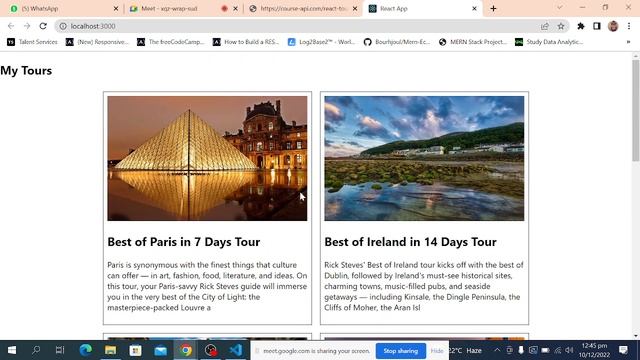This screenshot has height=360, width=640.
Task: Open the notification center icon
Action: (623, 350)
